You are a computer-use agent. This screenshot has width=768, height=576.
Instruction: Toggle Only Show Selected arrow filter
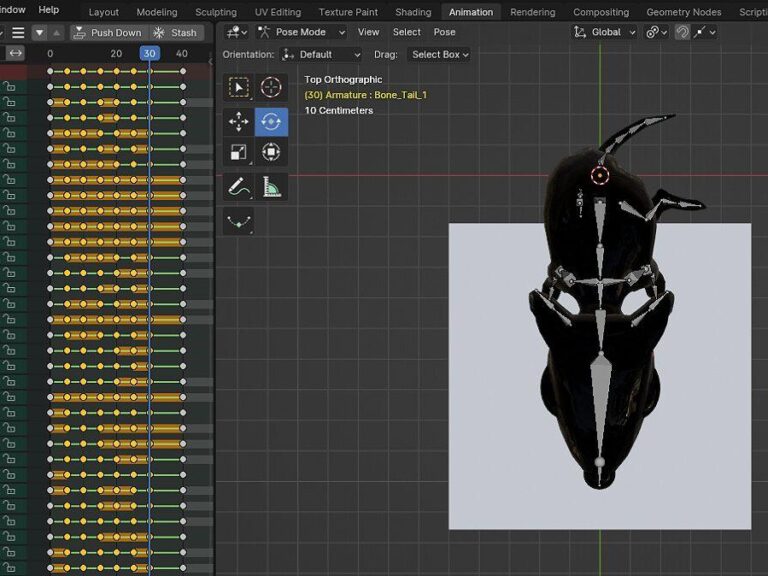[x=39, y=33]
